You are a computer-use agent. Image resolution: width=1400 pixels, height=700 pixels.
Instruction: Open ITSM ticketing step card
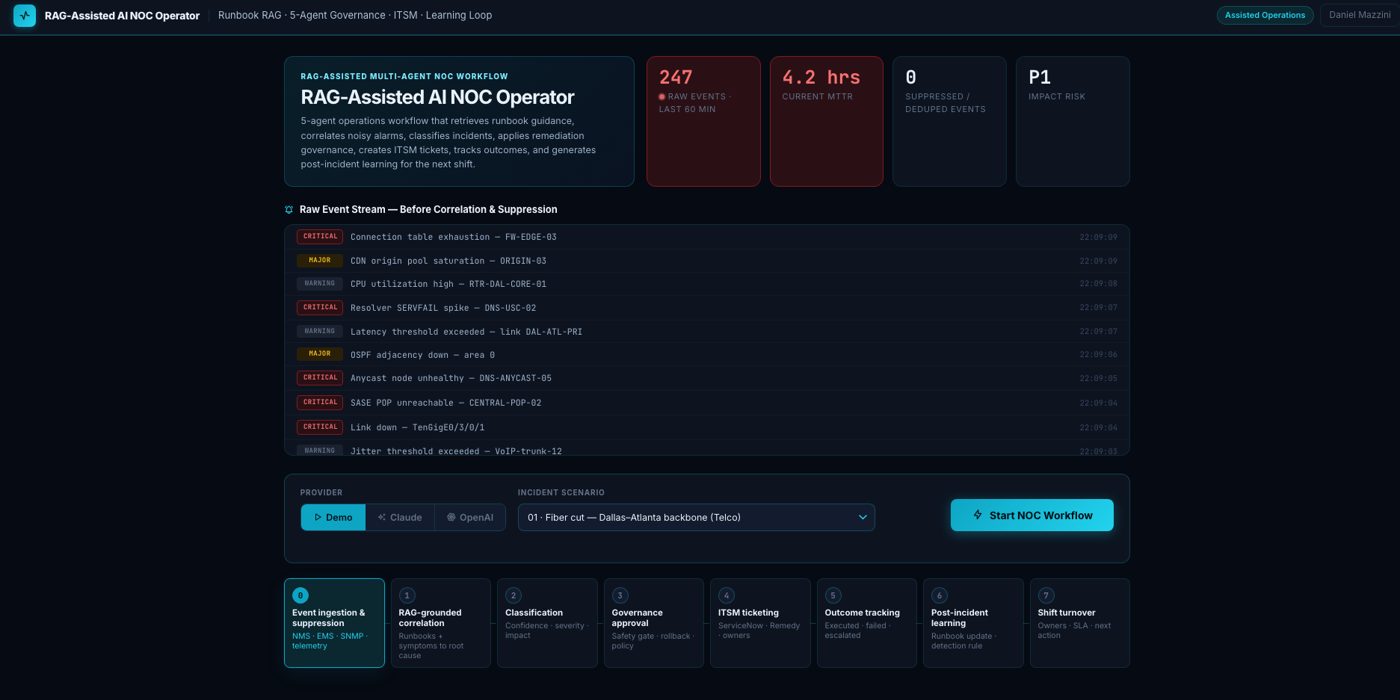(760, 622)
